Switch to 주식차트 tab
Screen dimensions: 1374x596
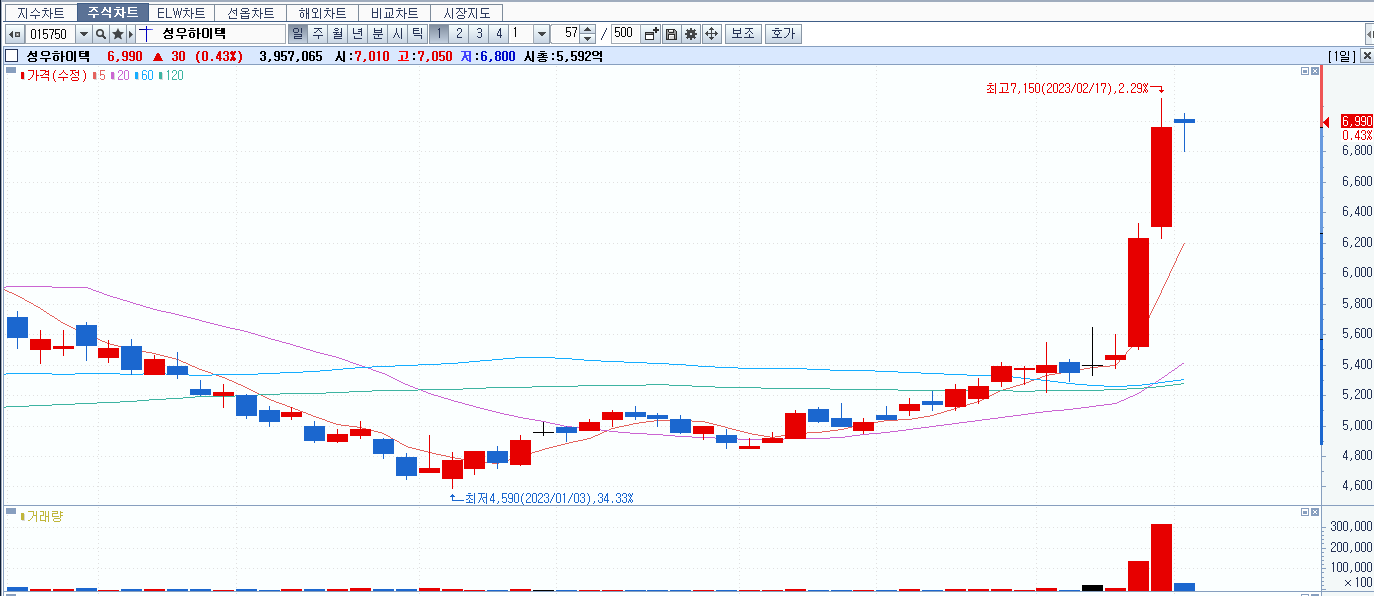tap(113, 13)
